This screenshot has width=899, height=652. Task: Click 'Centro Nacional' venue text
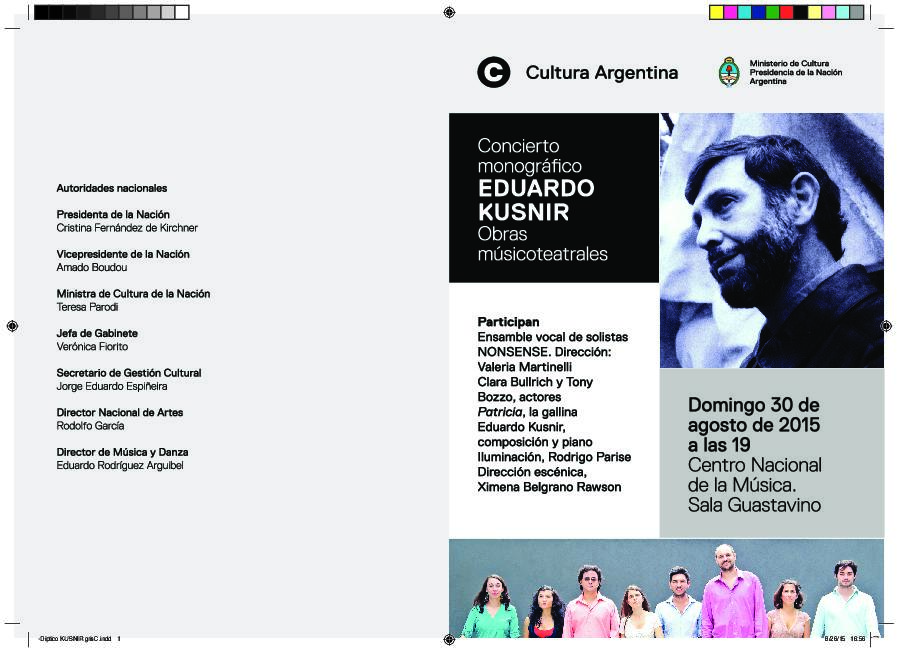click(x=755, y=465)
